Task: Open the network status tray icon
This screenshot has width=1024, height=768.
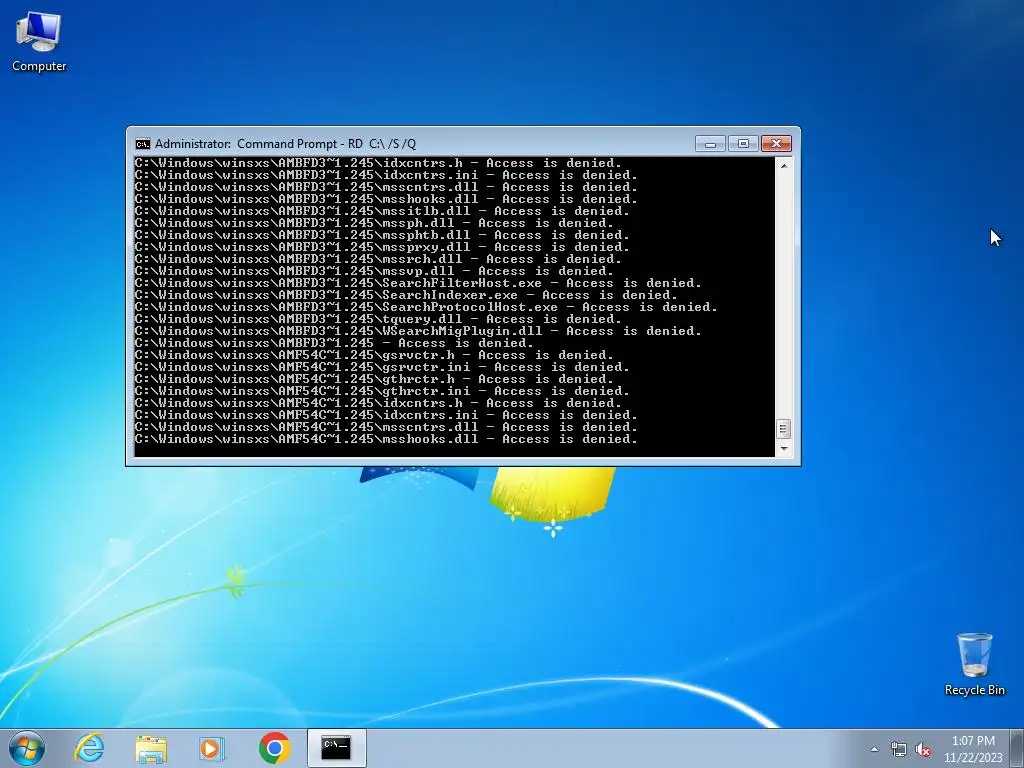Action: tap(899, 749)
